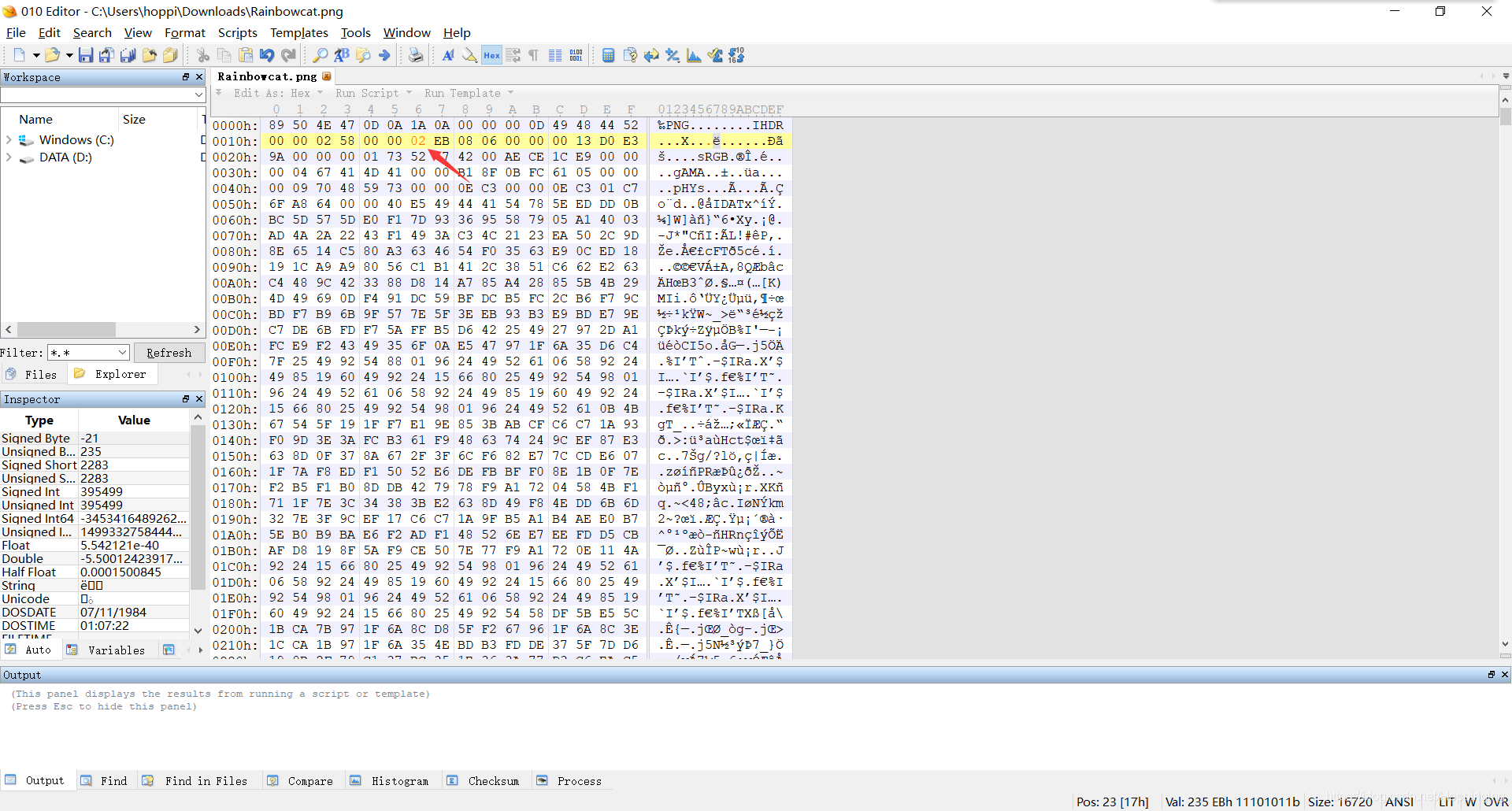Toggle OVR overwrite mode in status bar
This screenshot has height=811, width=1512.
coord(1496,802)
